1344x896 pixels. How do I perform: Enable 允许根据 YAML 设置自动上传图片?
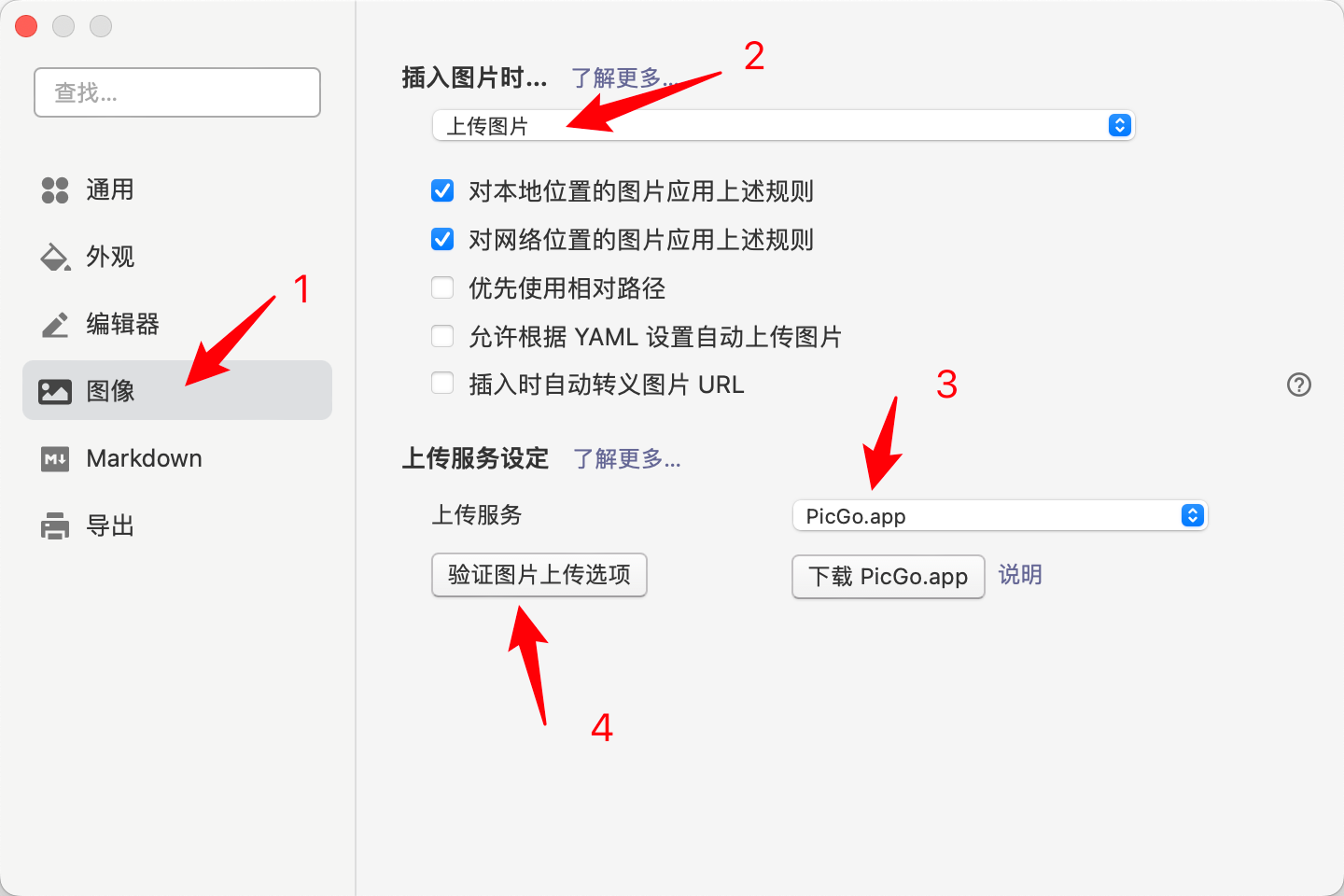point(442,336)
